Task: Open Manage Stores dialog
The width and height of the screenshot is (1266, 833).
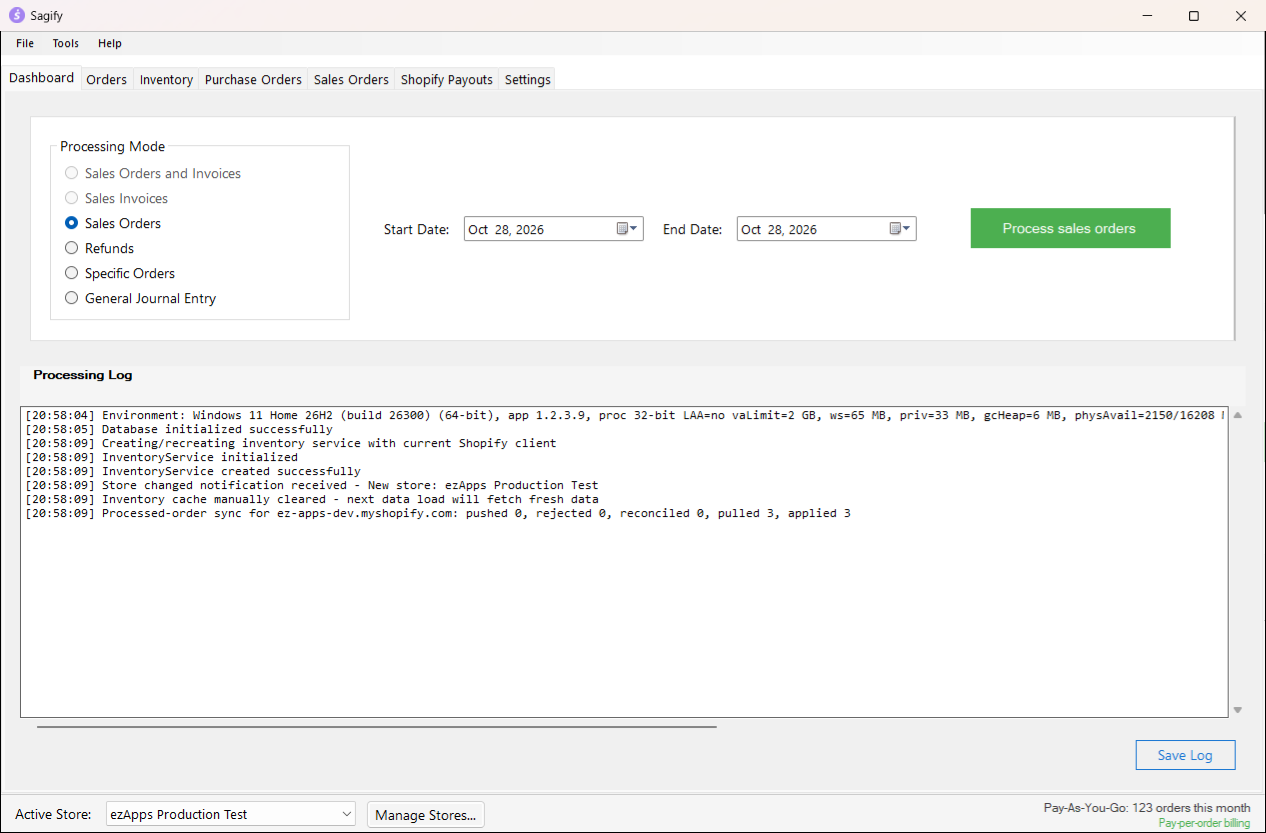Action: [x=426, y=815]
